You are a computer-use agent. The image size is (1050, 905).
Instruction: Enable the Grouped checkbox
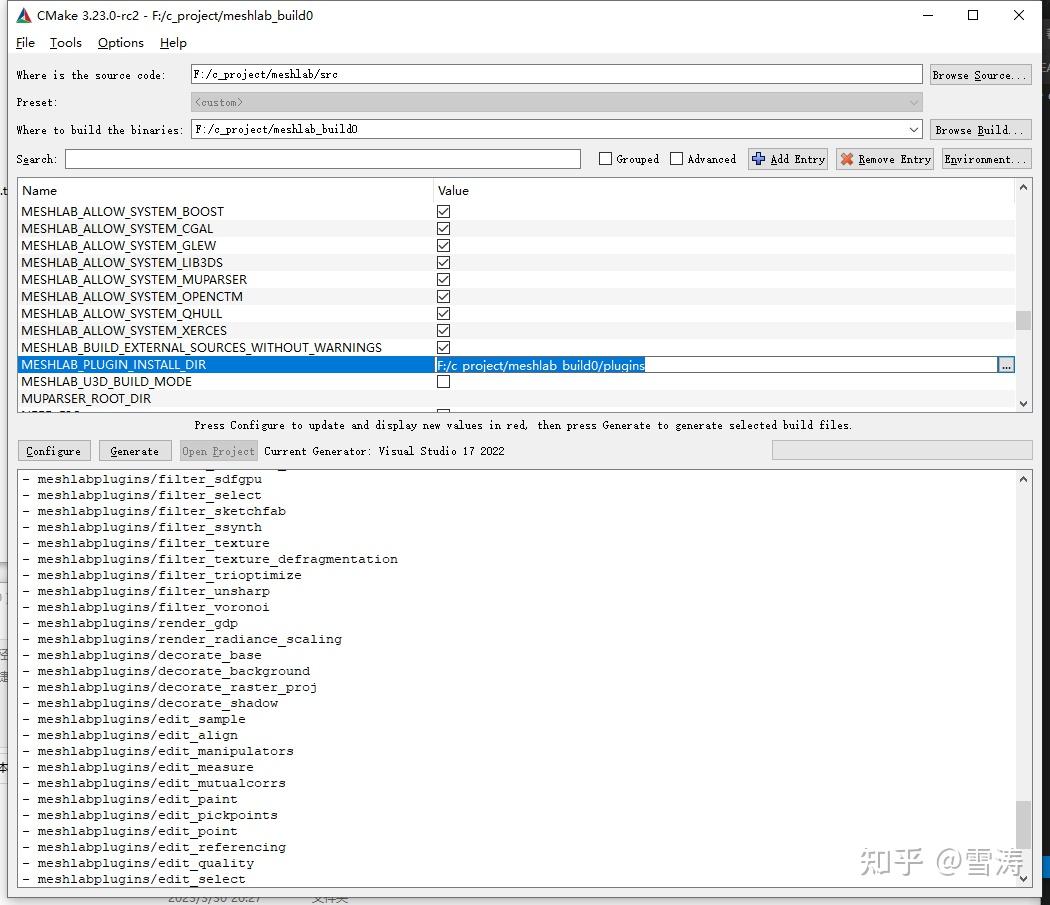(605, 159)
